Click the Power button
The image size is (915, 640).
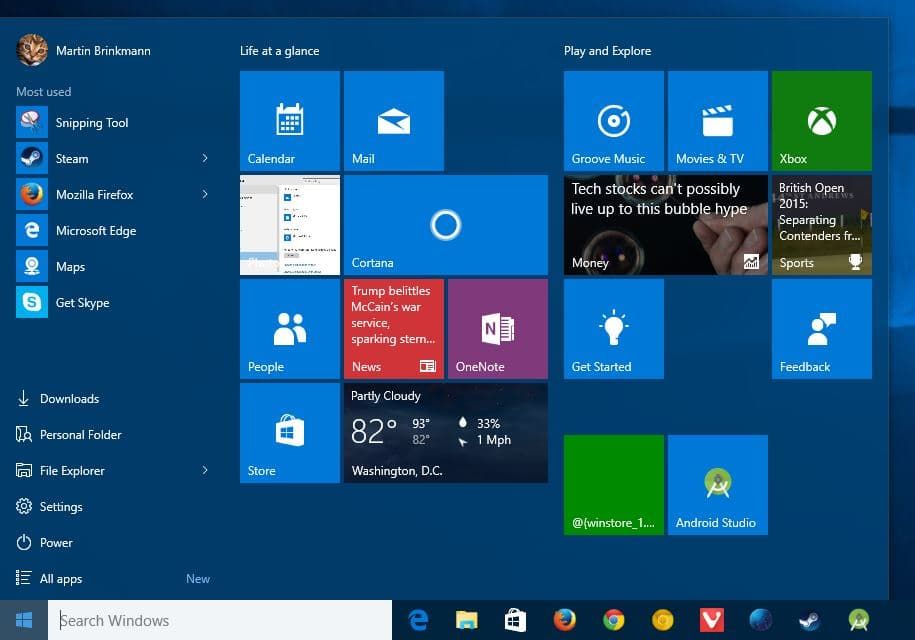pyautogui.click(x=56, y=543)
